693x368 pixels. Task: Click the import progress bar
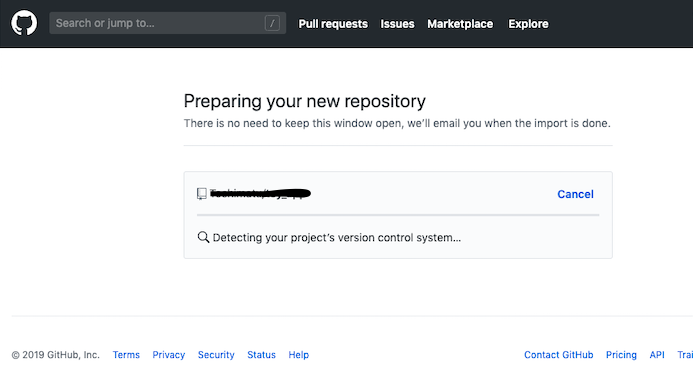[x=398, y=215]
